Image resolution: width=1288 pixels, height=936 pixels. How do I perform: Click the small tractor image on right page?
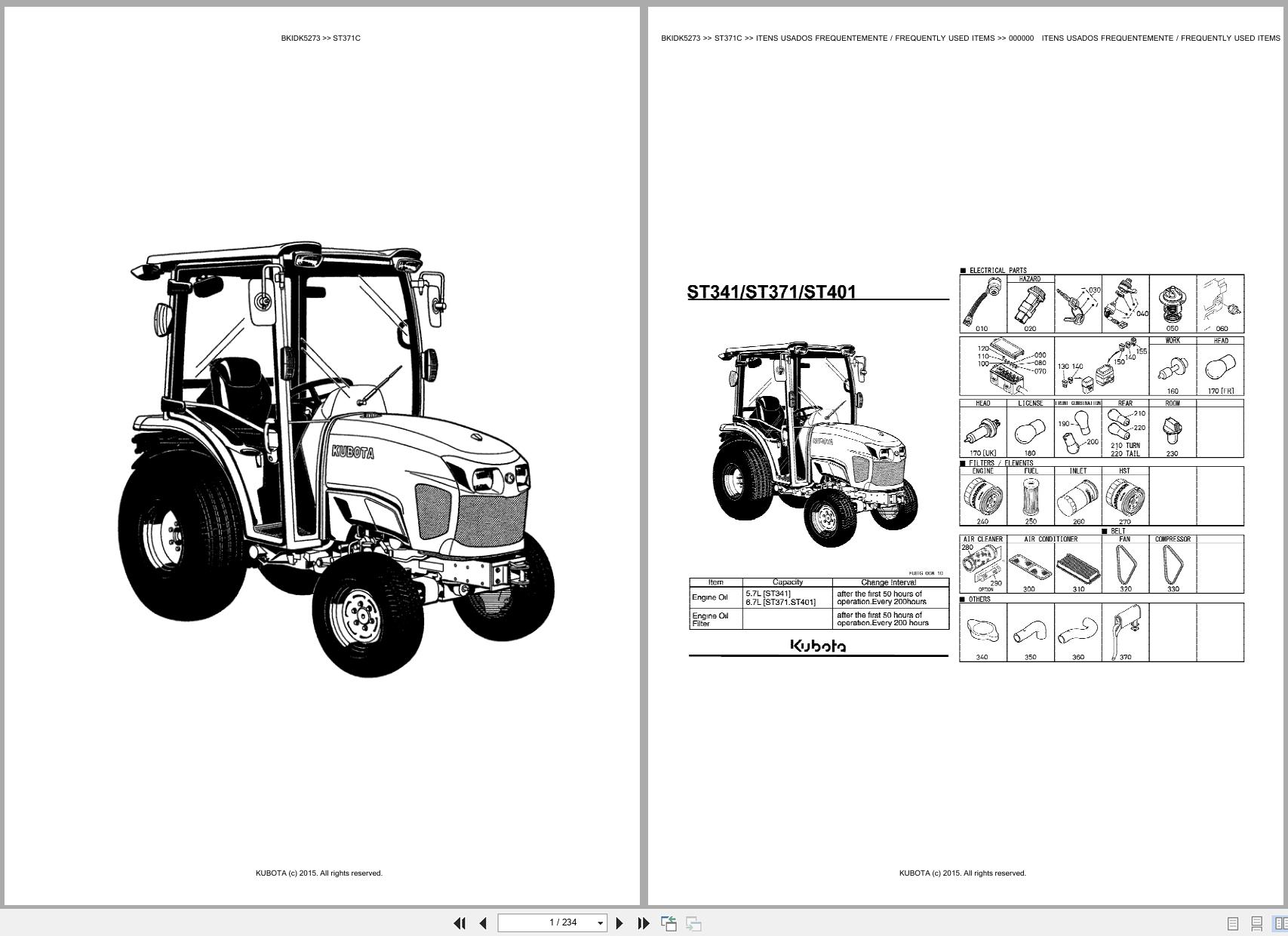click(x=815, y=444)
